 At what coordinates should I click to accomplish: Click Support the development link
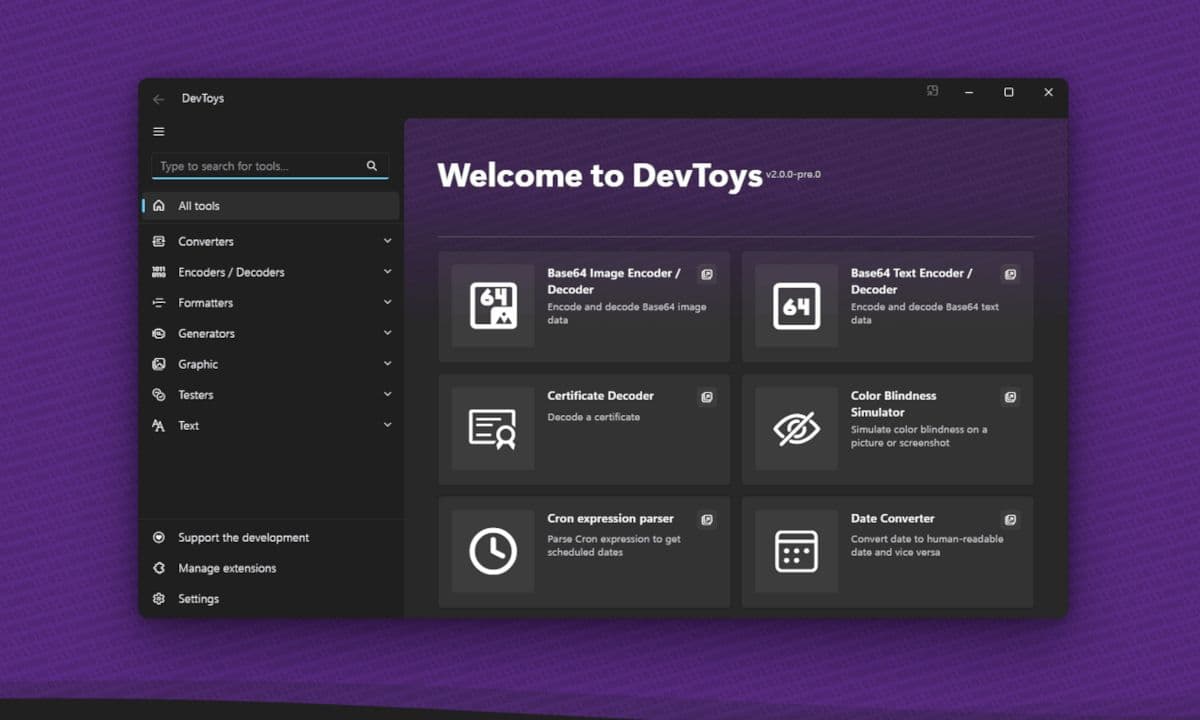tap(243, 538)
